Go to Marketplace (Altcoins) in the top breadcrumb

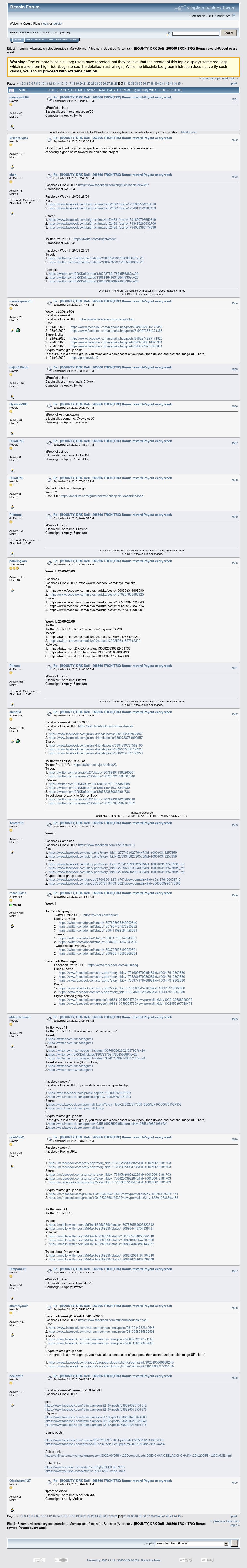(x=85, y=49)
